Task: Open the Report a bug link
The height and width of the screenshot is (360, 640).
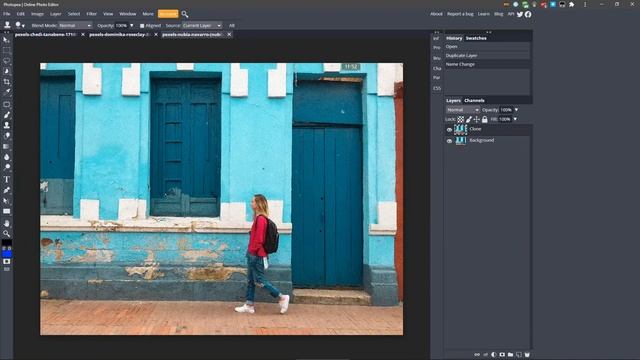Action: pos(460,14)
